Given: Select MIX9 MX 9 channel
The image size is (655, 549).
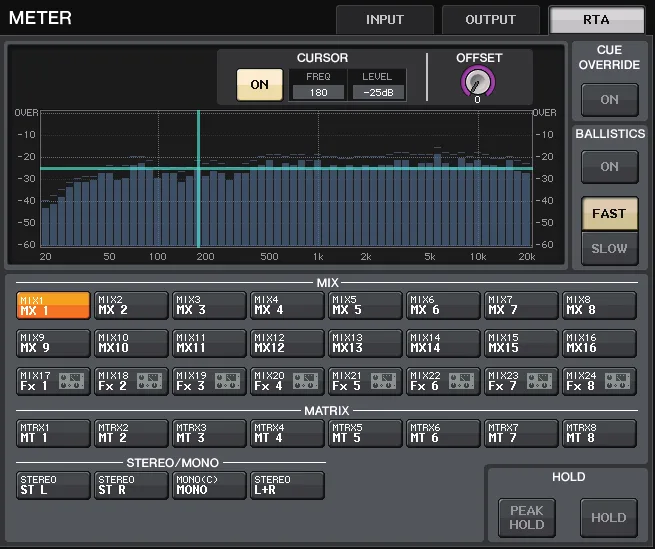Looking at the screenshot, I should point(53,343).
